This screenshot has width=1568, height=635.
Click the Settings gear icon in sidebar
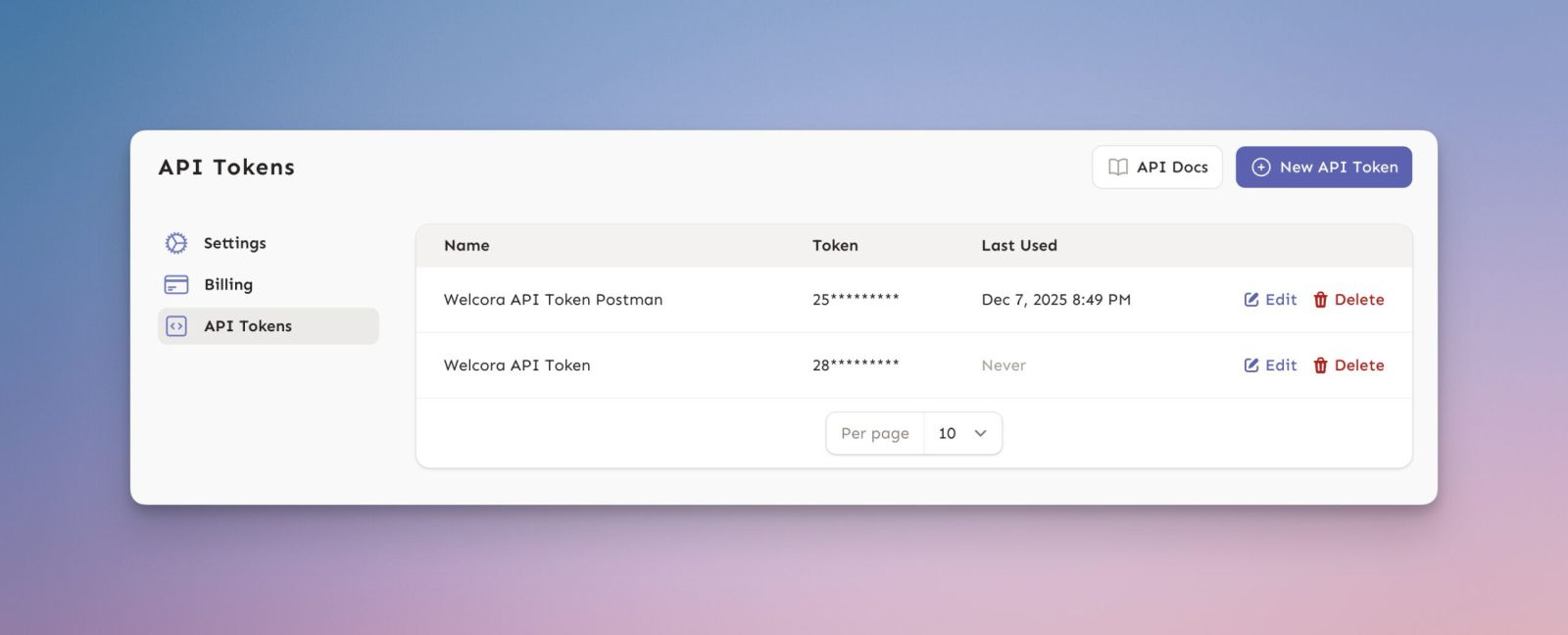(x=176, y=243)
